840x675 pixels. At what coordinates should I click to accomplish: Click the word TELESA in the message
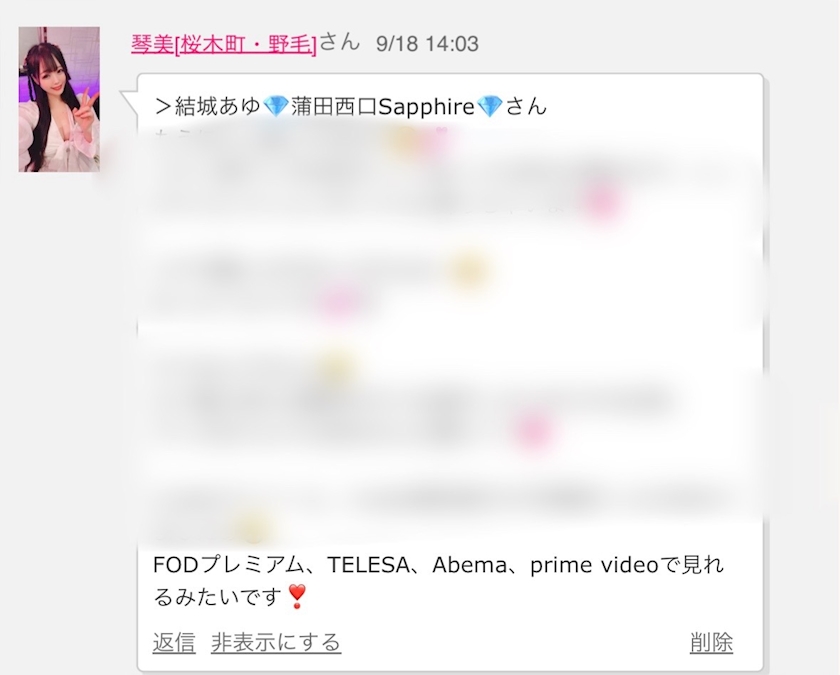click(369, 565)
